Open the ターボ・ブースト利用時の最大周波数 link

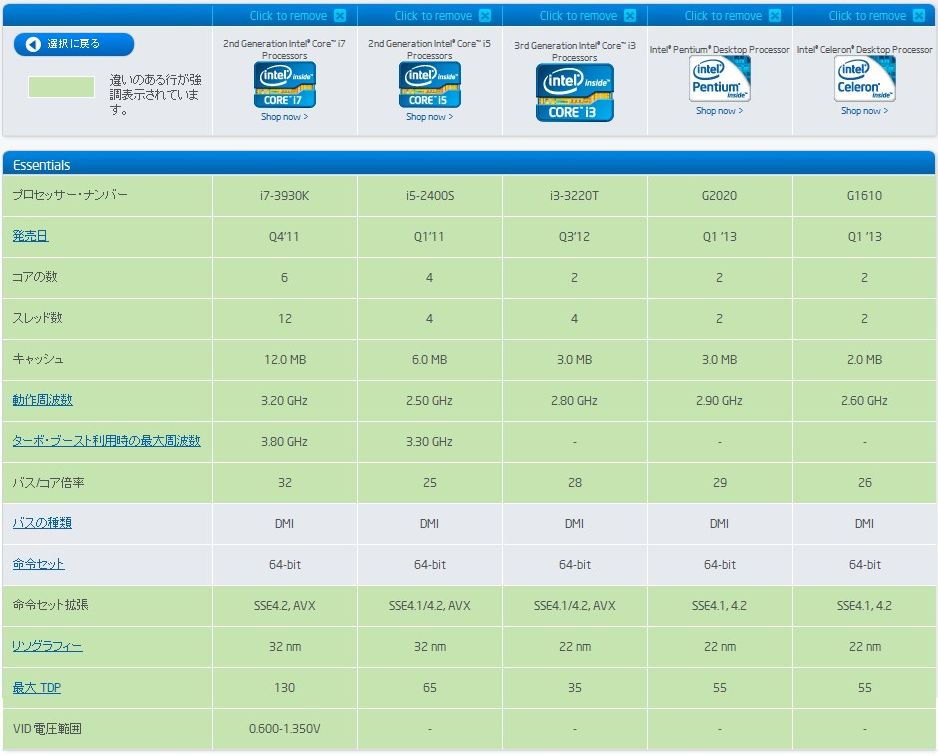tap(106, 441)
